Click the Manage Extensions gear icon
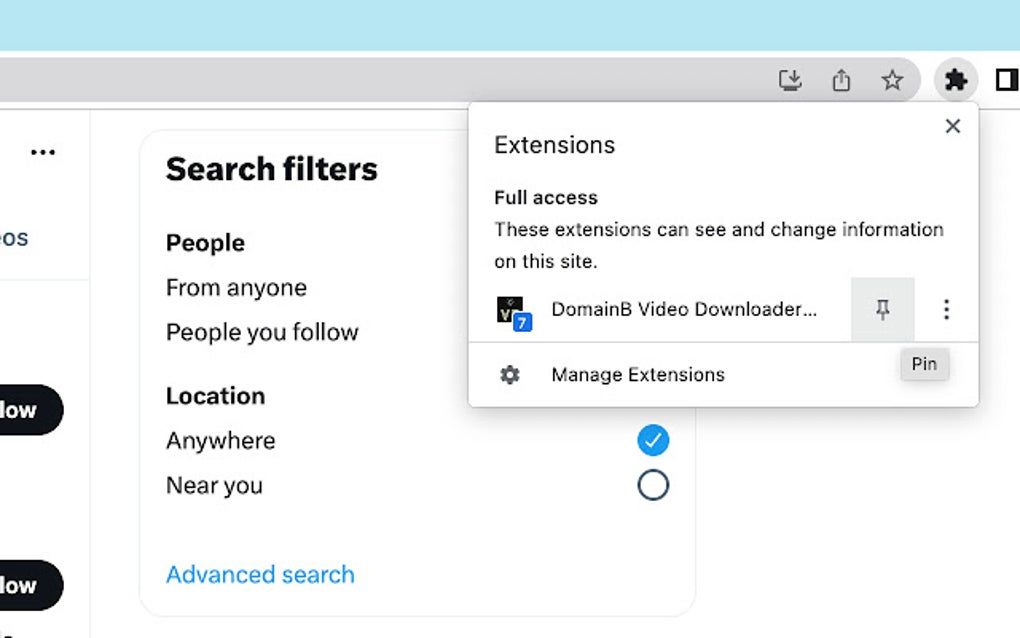The image size is (1020, 638). pyautogui.click(x=510, y=375)
